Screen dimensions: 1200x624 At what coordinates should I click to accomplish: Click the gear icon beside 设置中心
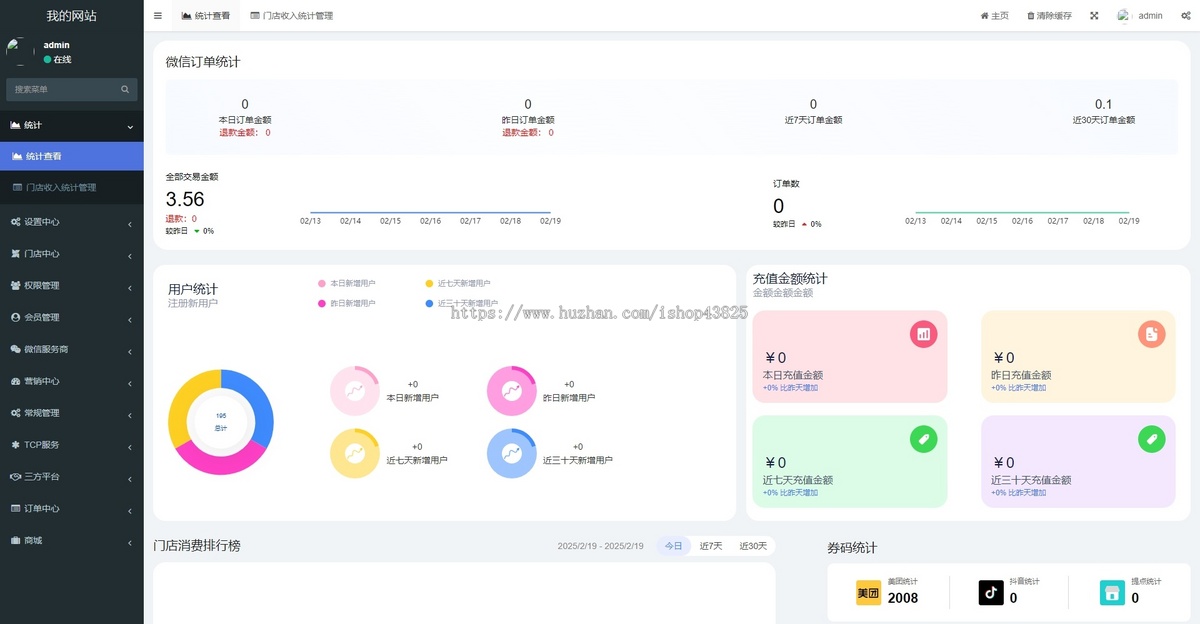(15, 222)
